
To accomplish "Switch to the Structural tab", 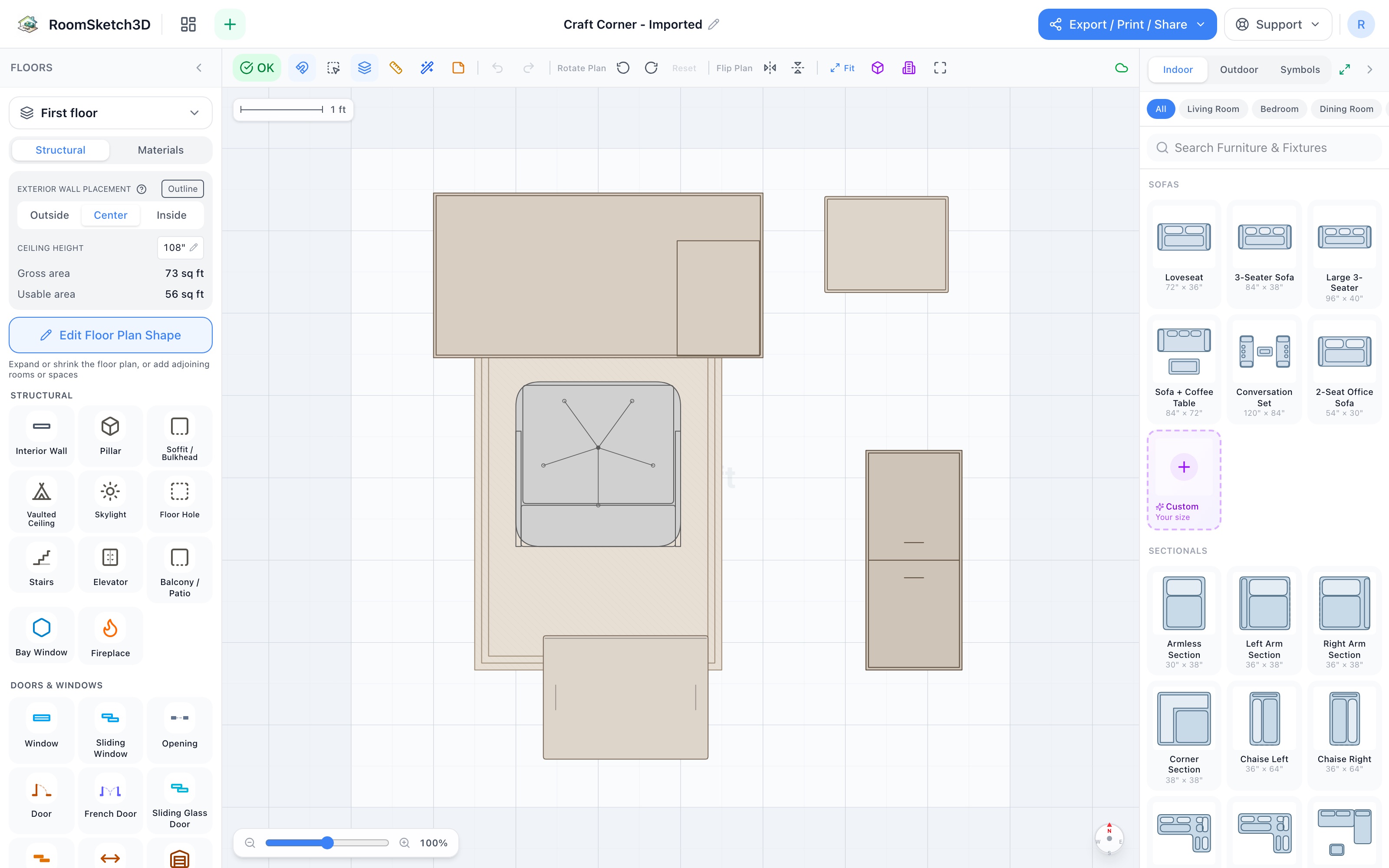I will point(60,150).
